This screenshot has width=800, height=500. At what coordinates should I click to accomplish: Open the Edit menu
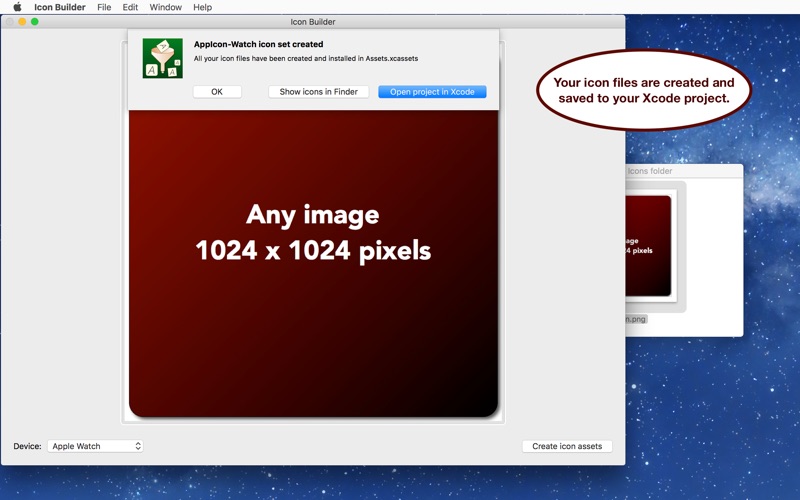pos(130,7)
